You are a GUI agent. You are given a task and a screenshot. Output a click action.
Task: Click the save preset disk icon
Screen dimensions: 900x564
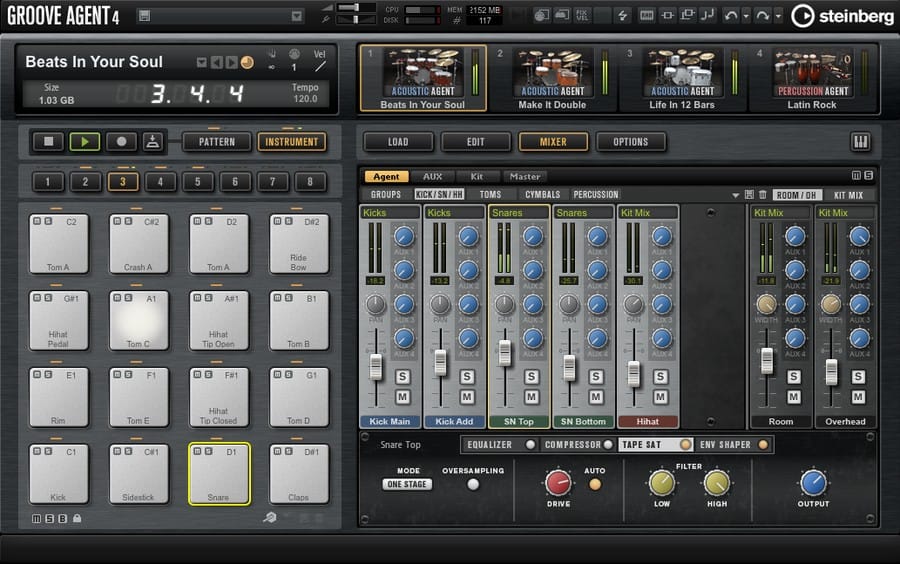click(145, 16)
